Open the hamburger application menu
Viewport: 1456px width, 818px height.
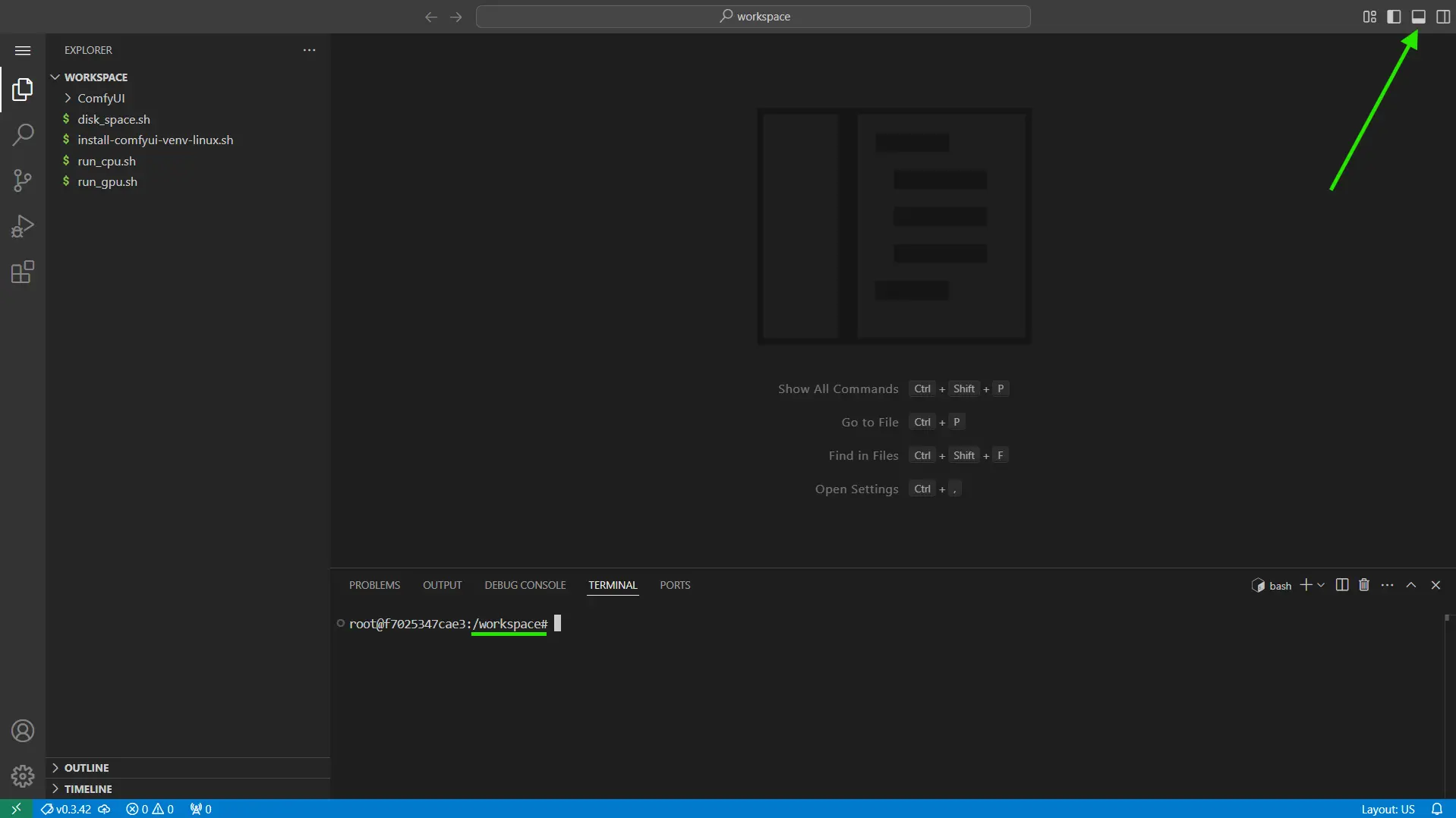[23, 50]
